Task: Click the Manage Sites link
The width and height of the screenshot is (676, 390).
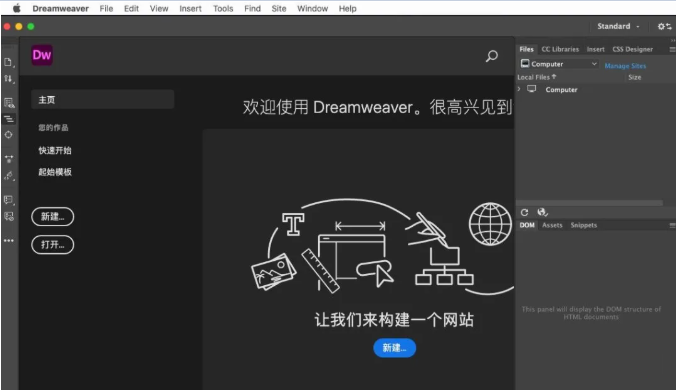Action: pos(625,66)
